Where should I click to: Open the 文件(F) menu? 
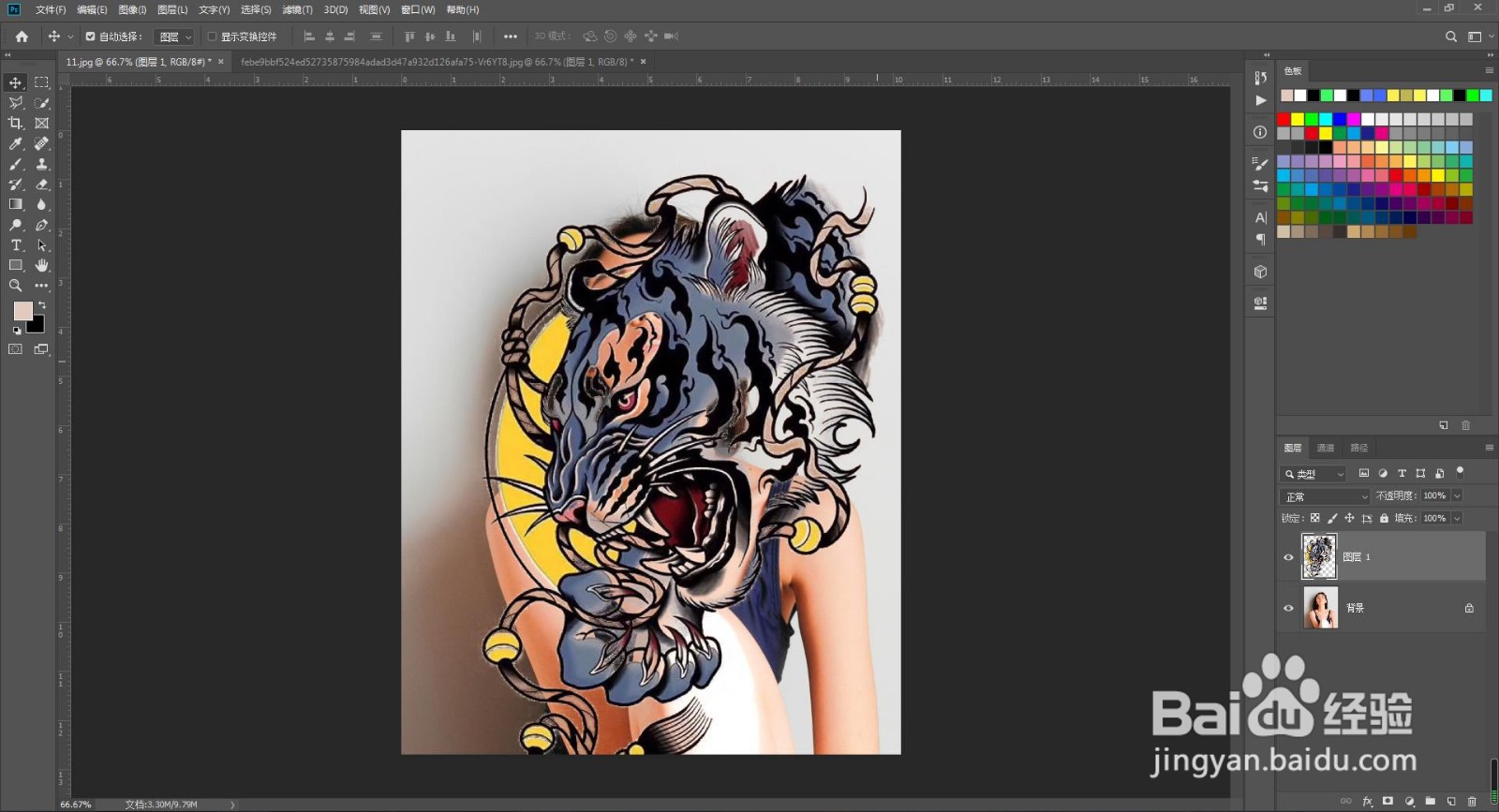click(51, 9)
